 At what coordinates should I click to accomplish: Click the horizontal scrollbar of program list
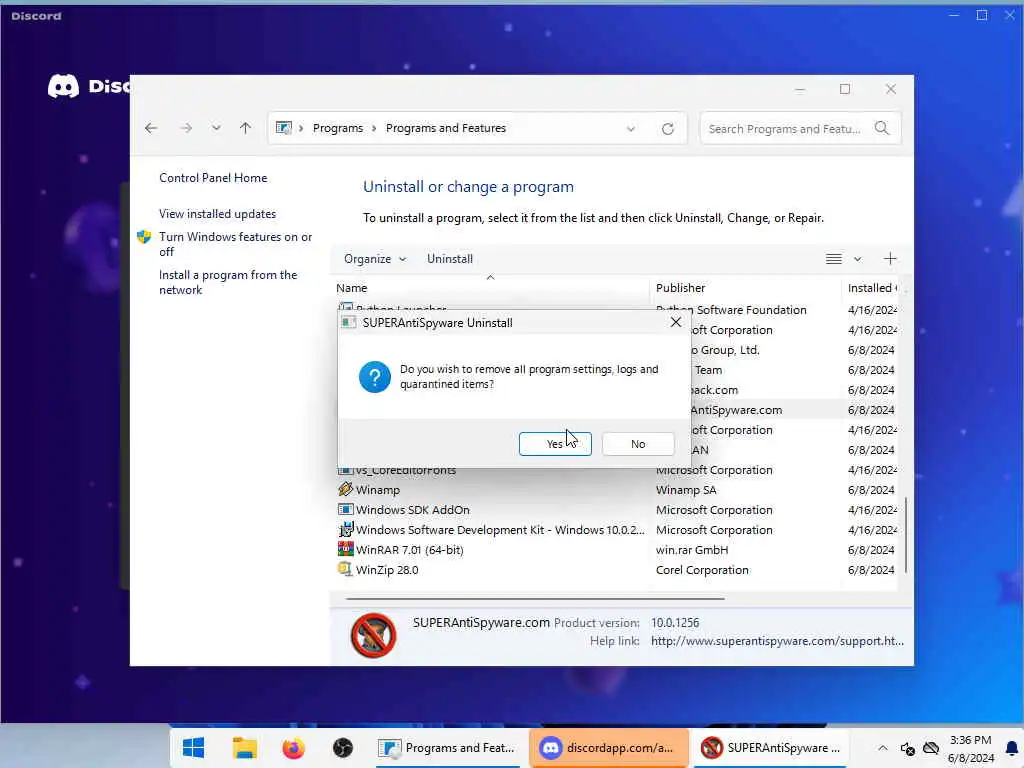point(536,598)
